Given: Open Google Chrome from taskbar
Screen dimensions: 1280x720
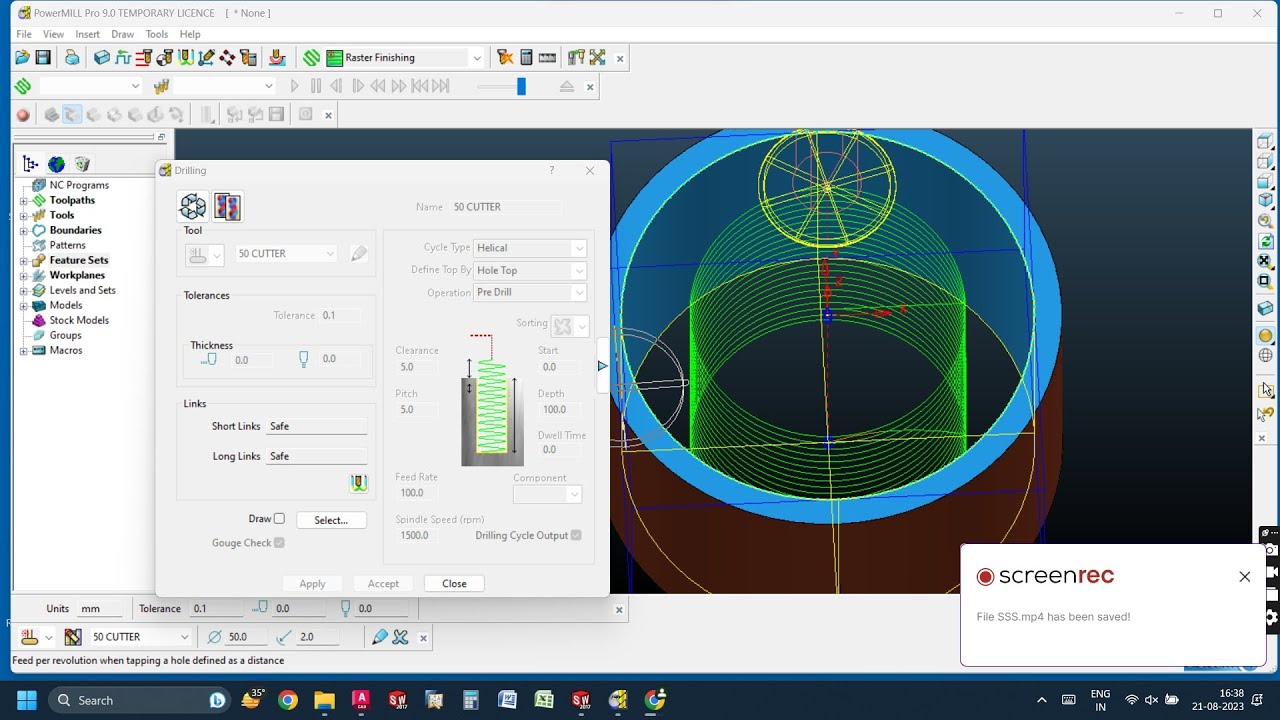Looking at the screenshot, I should (288, 700).
